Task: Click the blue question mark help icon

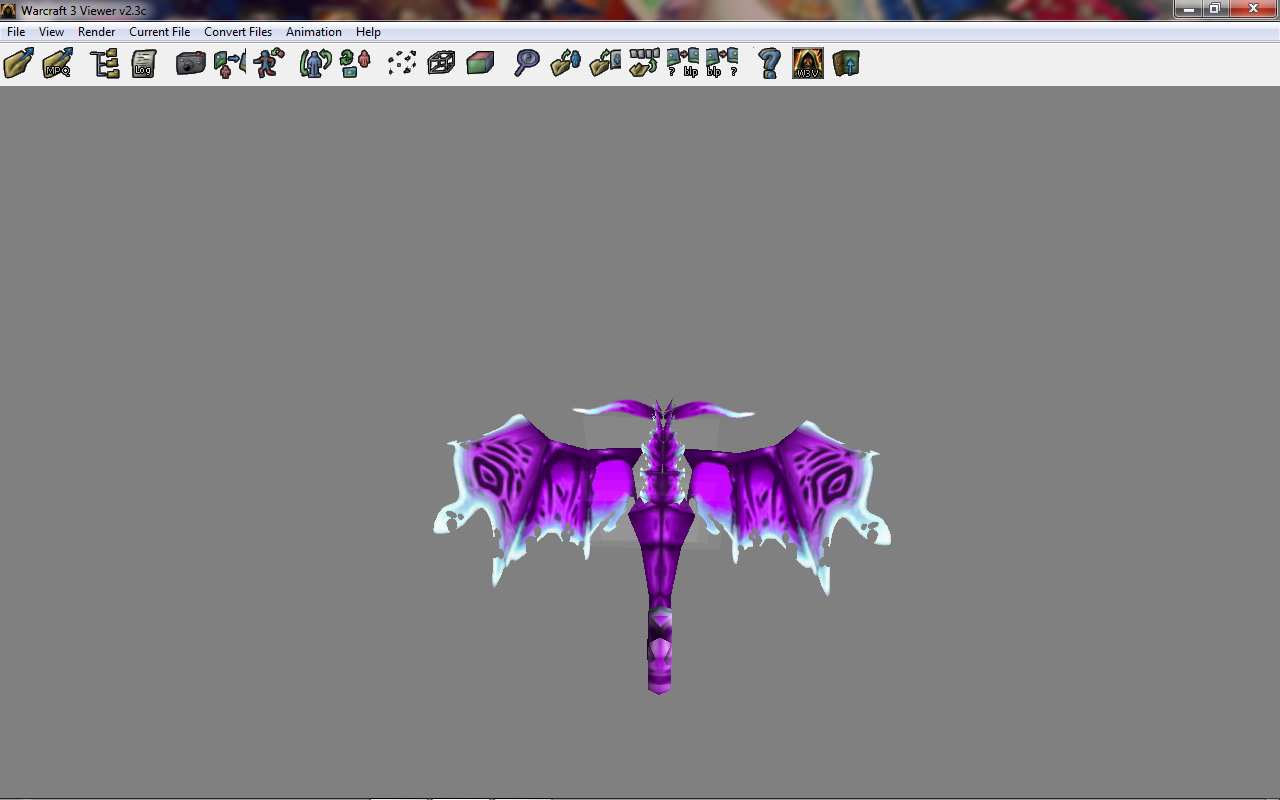Action: 769,64
